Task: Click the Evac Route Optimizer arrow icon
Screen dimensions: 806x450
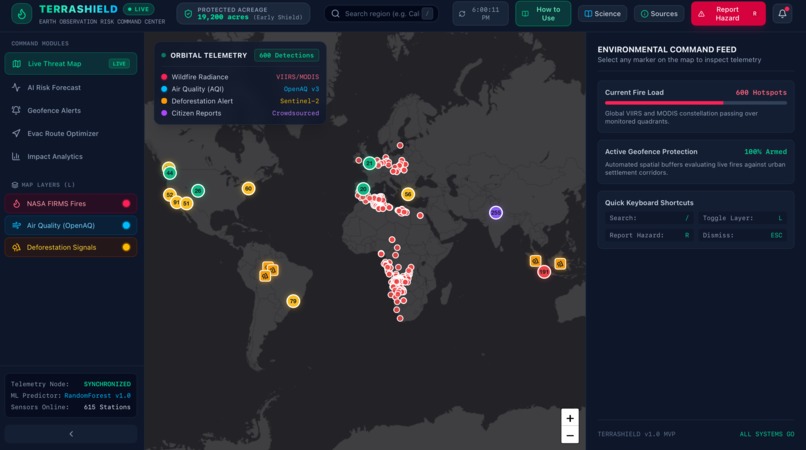Action: click(16, 133)
